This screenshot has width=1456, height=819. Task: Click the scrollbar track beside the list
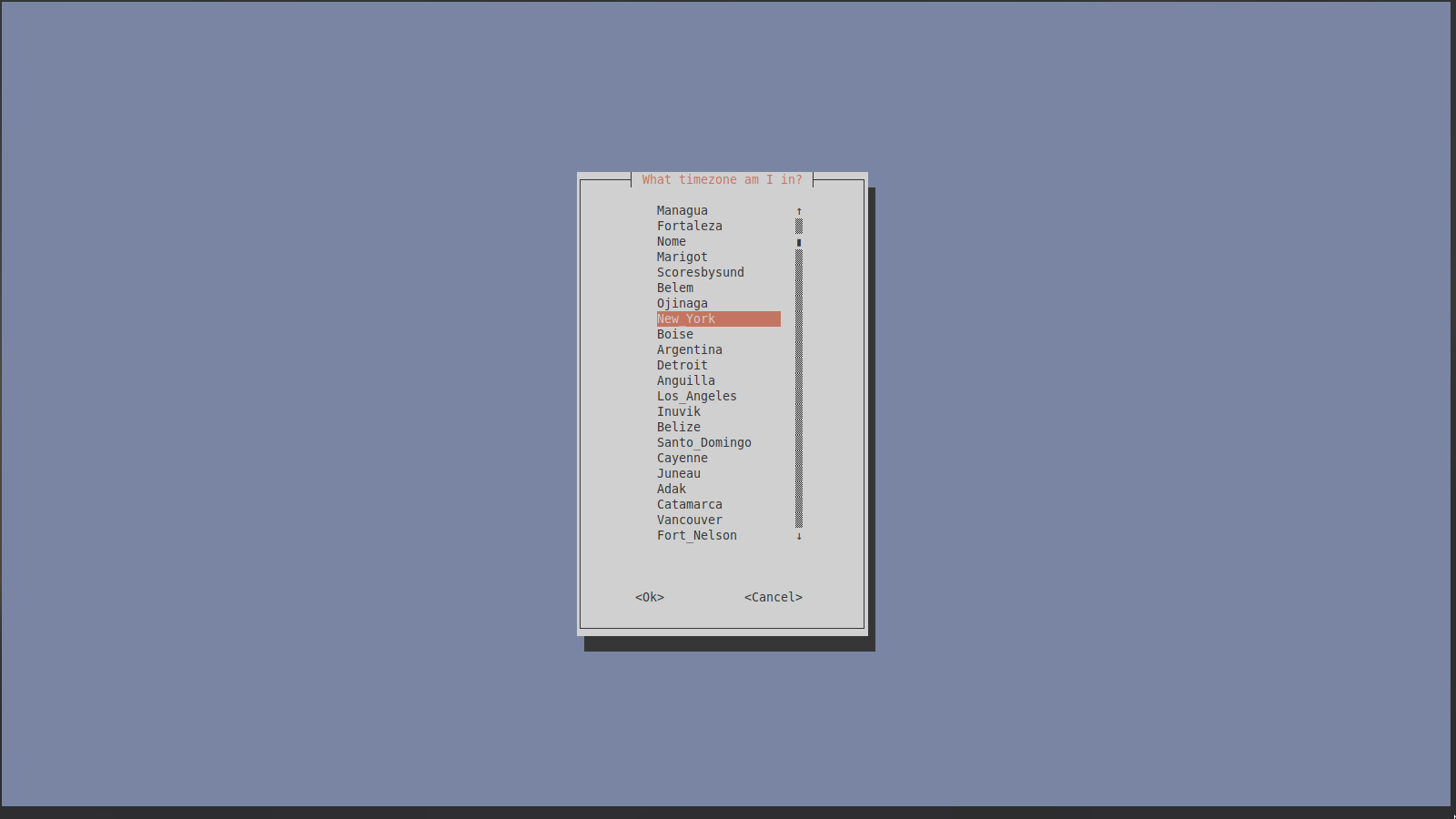pos(799,373)
